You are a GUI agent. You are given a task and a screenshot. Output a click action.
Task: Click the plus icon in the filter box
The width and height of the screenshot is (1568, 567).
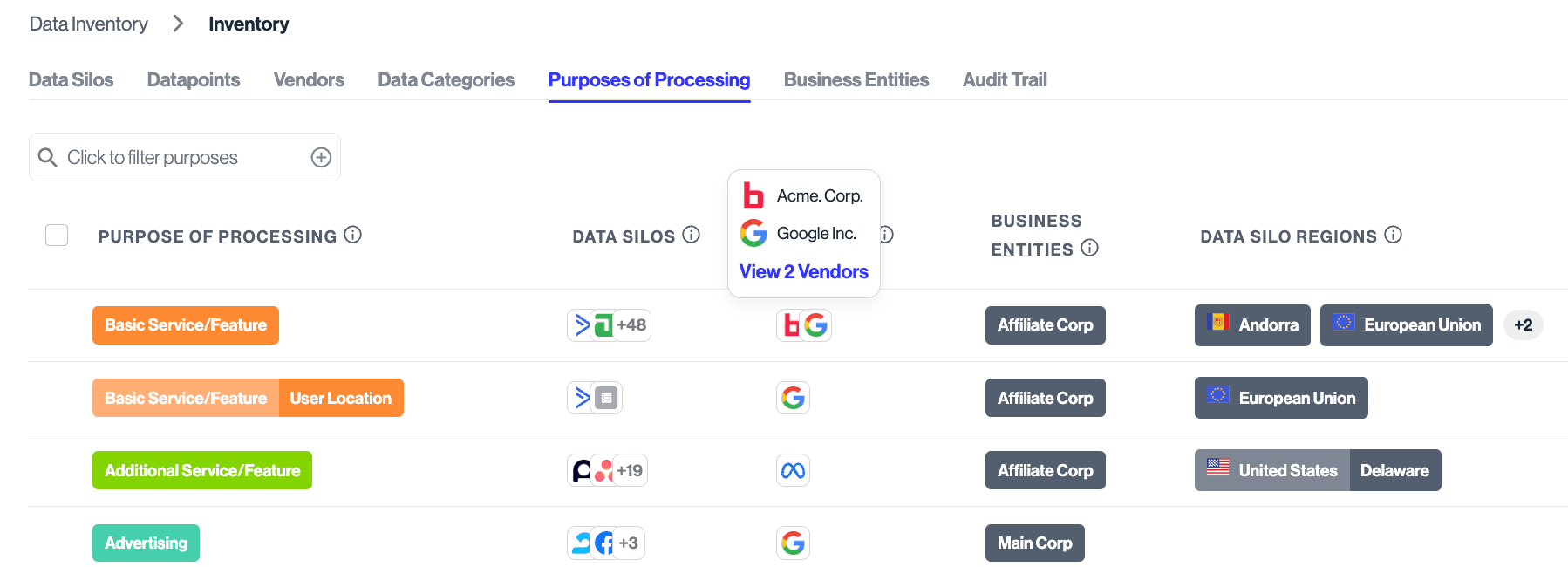tap(321, 157)
